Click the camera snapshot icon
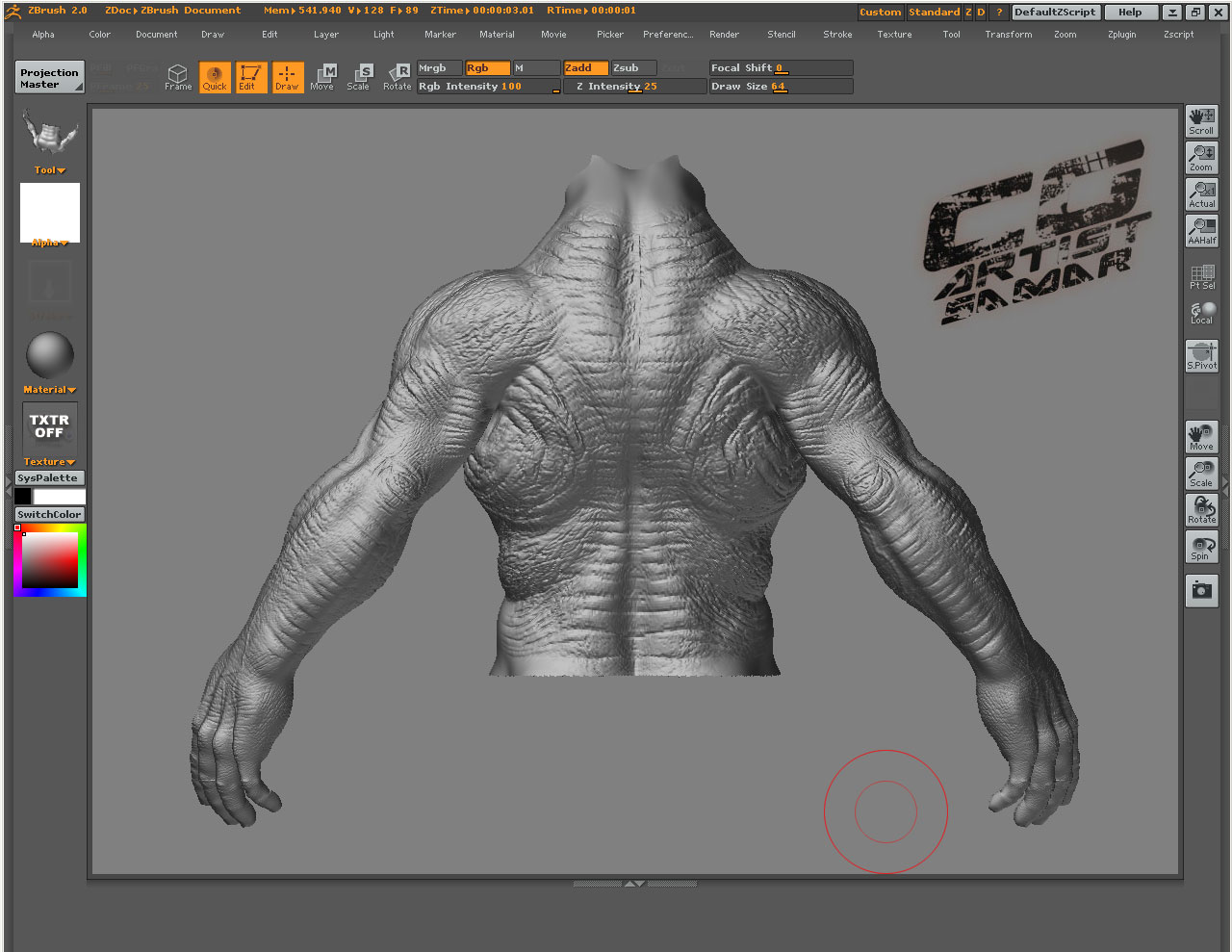 [x=1201, y=590]
